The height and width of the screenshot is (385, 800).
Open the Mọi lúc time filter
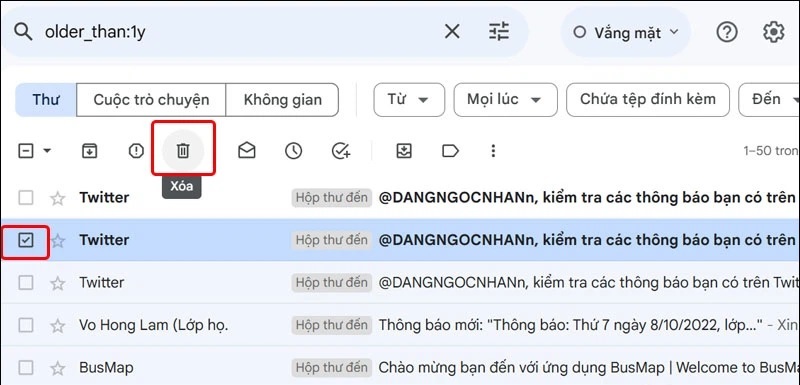[506, 99]
